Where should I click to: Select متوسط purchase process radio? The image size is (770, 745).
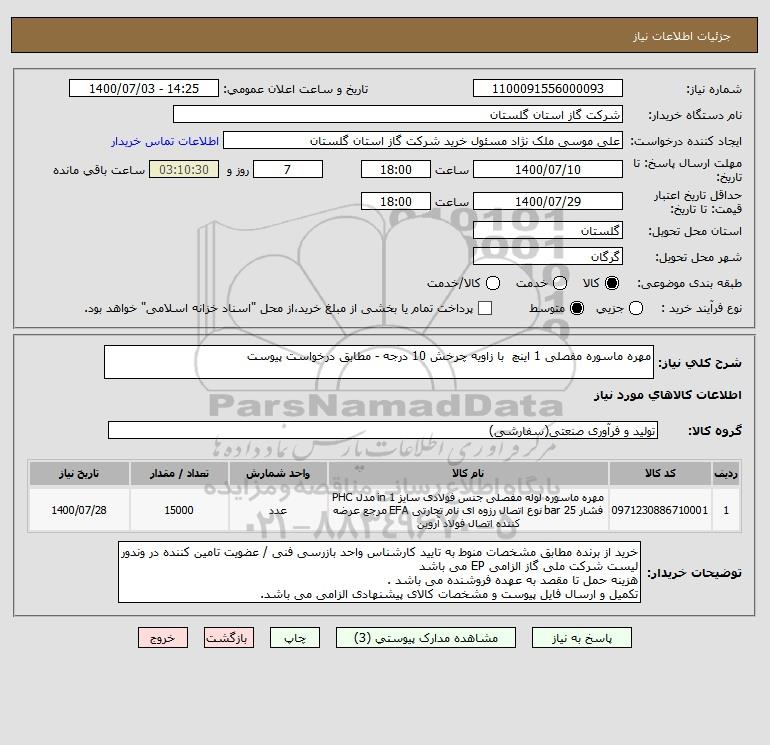click(577, 308)
